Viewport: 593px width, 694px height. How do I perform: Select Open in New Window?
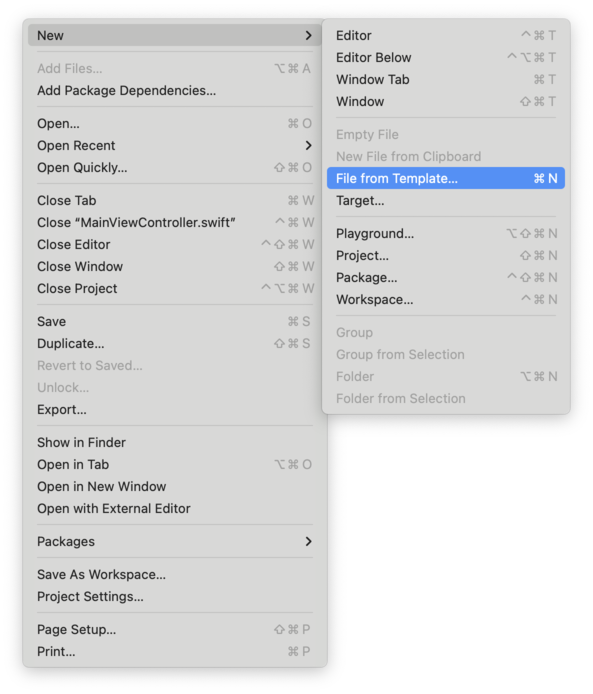click(x=175, y=486)
